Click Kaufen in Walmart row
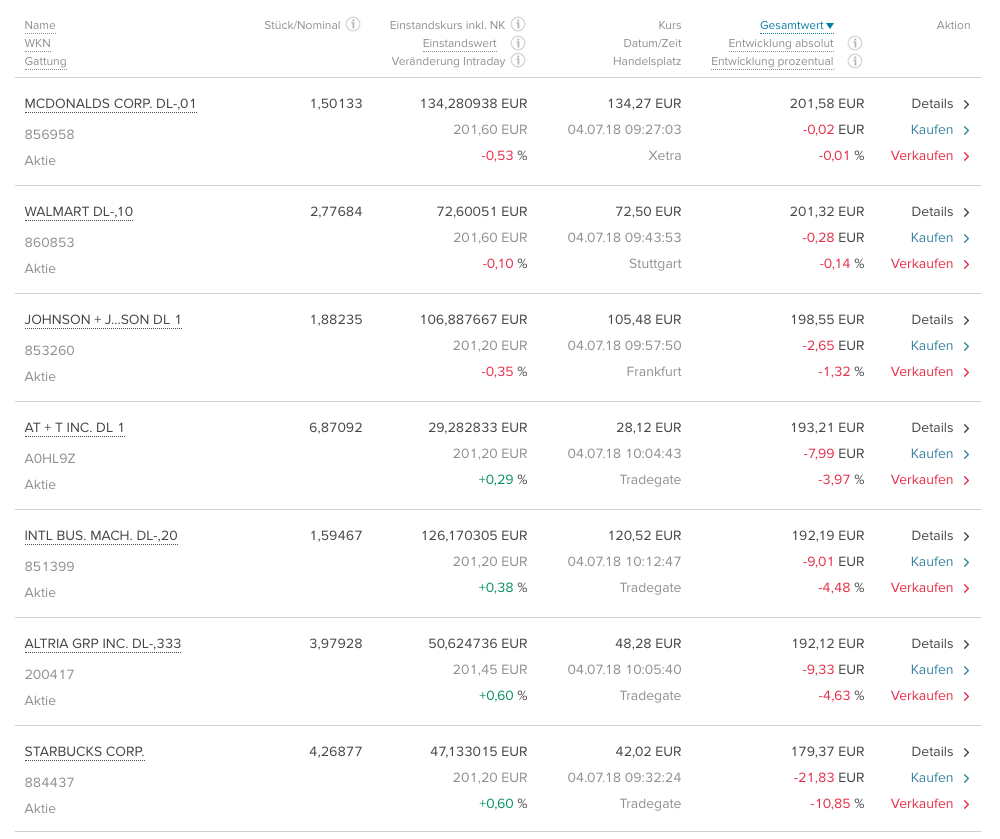 point(941,238)
